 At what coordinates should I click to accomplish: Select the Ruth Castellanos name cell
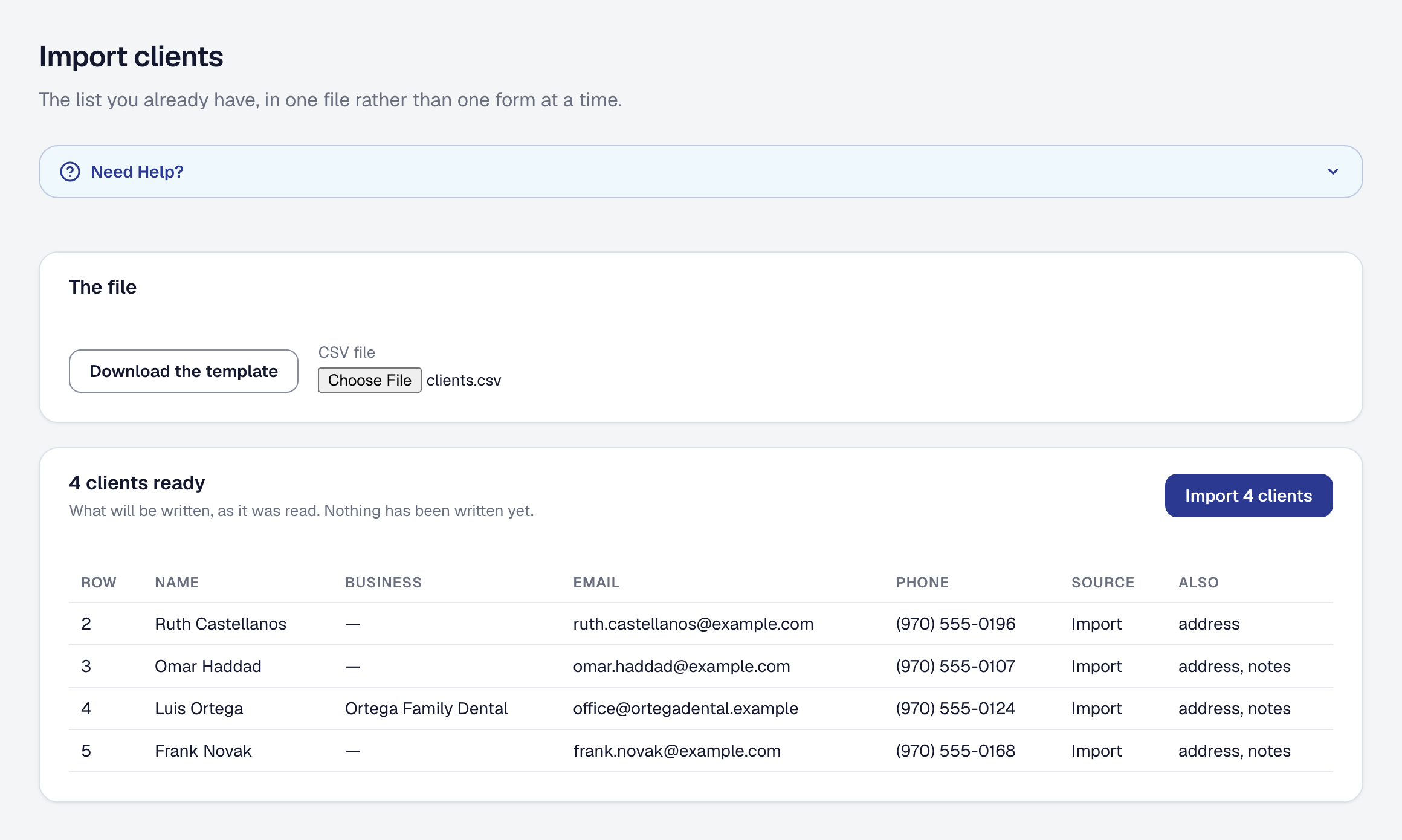[x=221, y=624]
